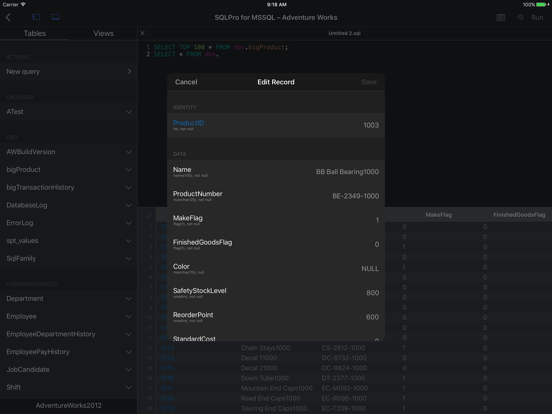
Task: Select the FinishedGoodsFlag column header in results
Action: point(519,215)
